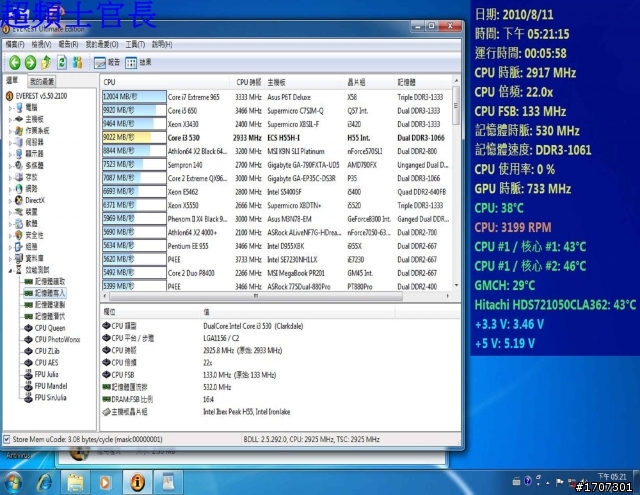Sort by the 主機板 column header
Image resolution: width=640 pixels, height=495 pixels.
(x=304, y=82)
